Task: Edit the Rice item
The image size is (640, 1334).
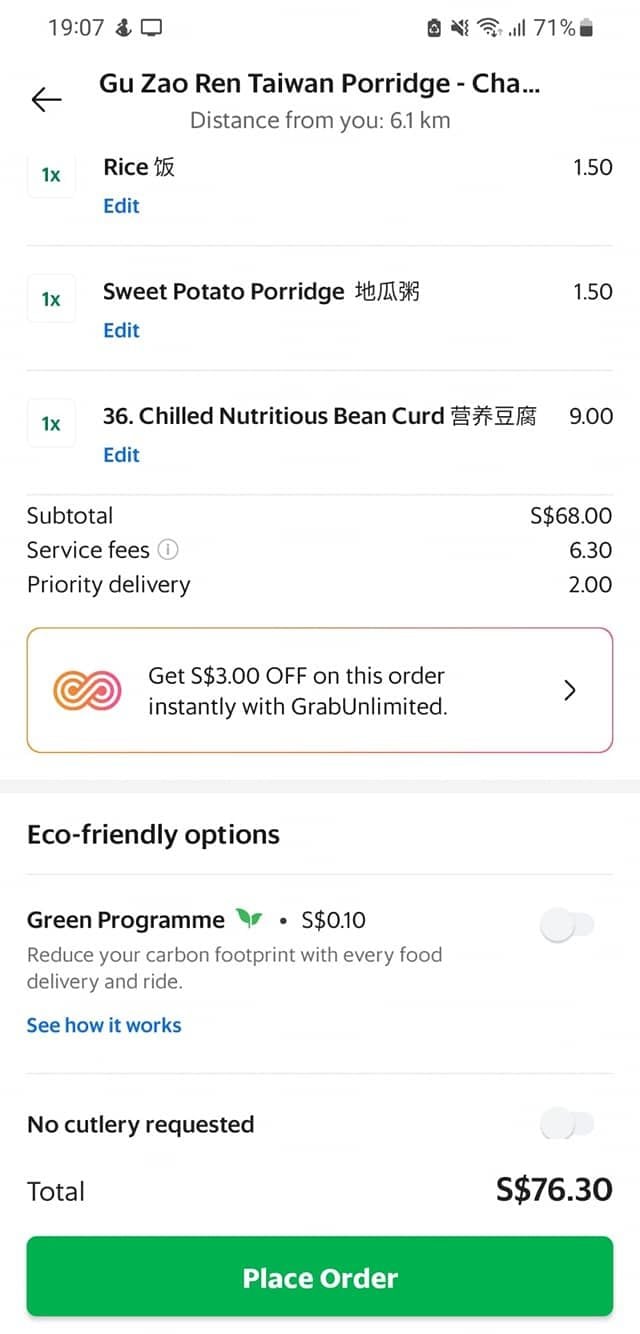Action: 121,206
